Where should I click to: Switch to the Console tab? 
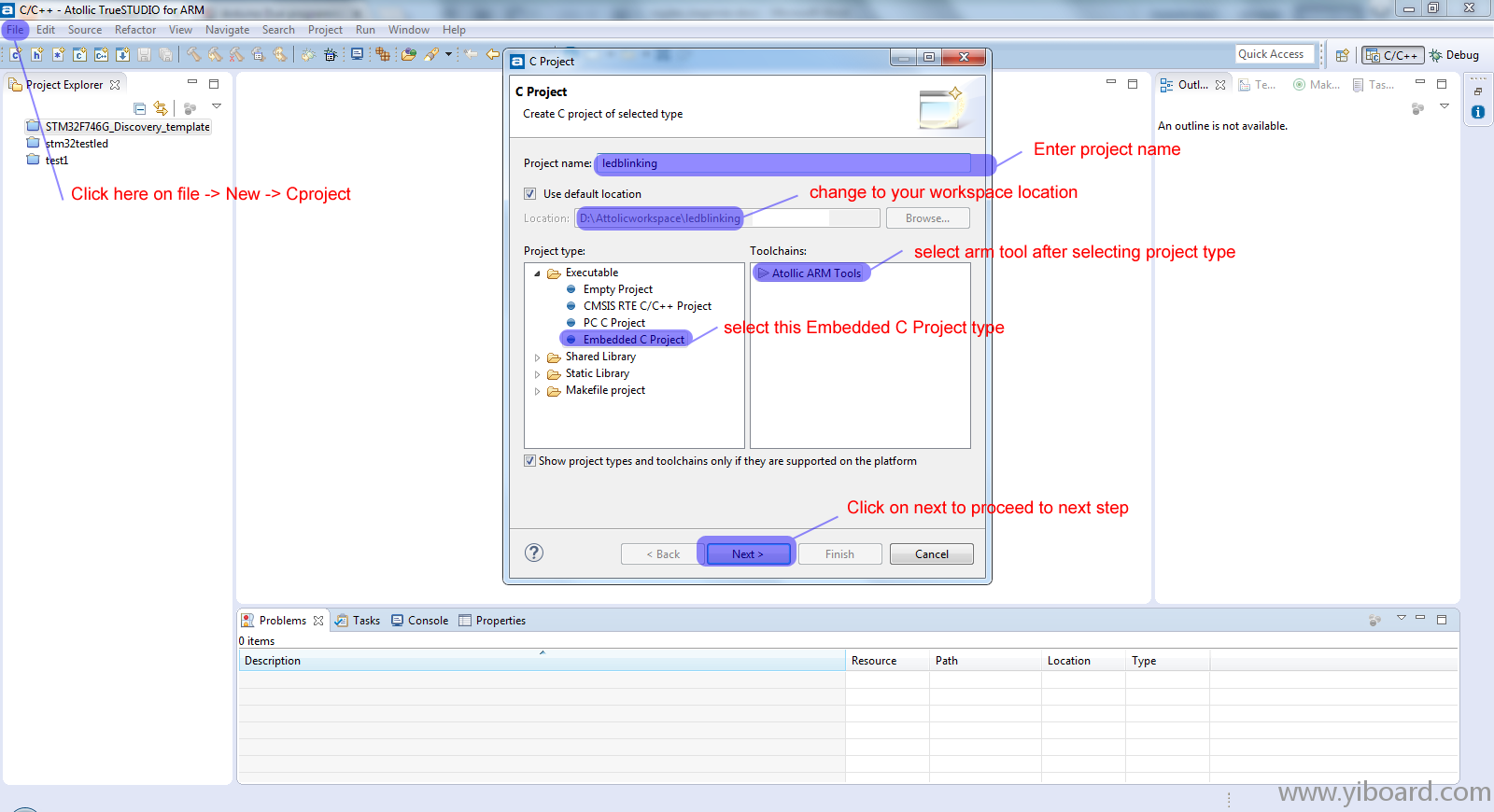click(x=420, y=621)
